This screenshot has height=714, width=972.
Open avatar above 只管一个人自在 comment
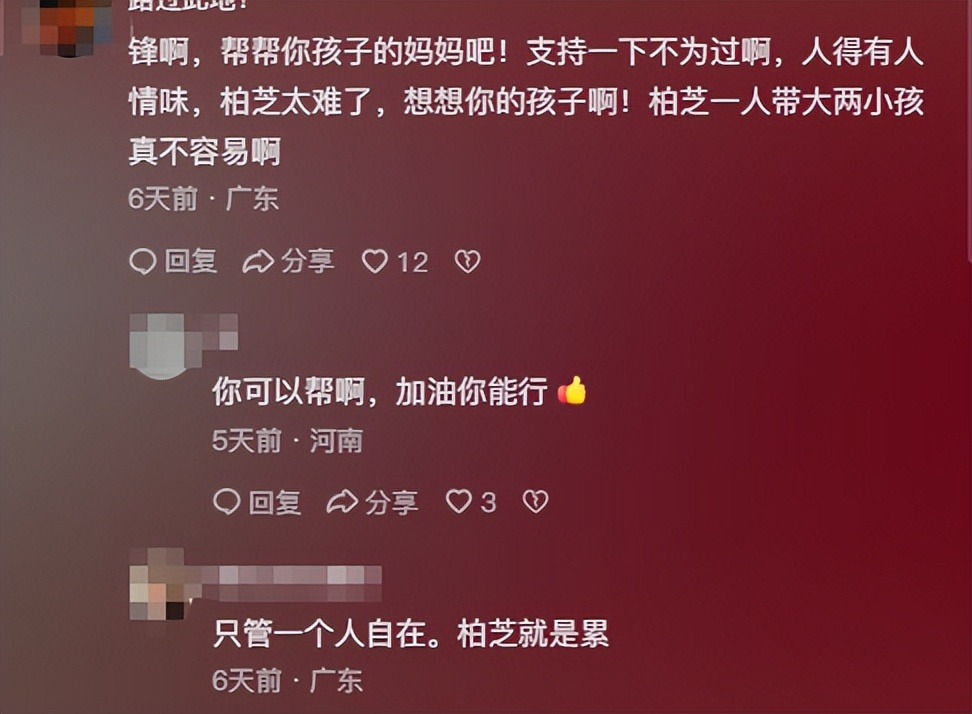pos(159,584)
